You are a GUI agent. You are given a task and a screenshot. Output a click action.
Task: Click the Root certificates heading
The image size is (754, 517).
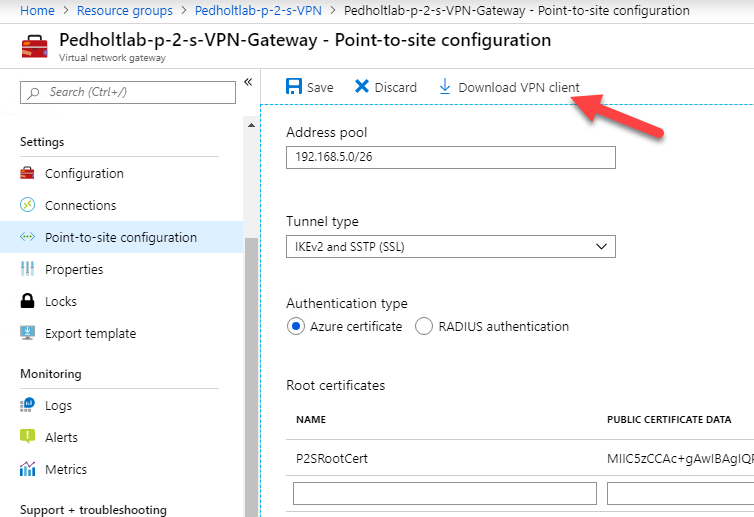(336, 385)
